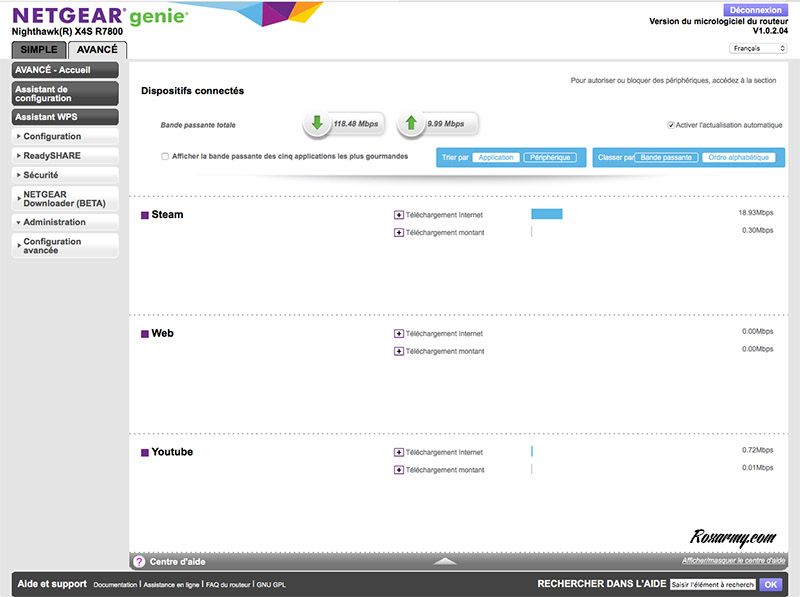Viewport: 800px width, 597px height.
Task: Switch to the SIMPLE tab
Action: click(39, 50)
